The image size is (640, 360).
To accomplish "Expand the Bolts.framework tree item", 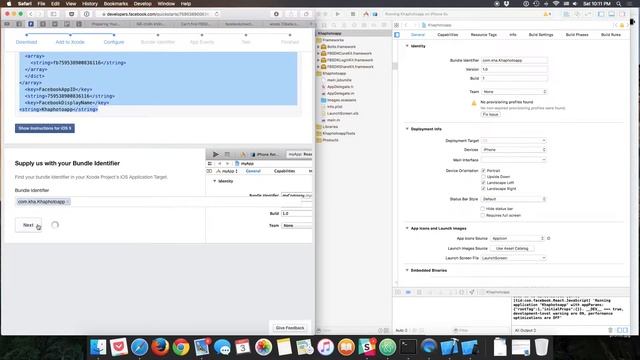I will pyautogui.click(x=318, y=47).
